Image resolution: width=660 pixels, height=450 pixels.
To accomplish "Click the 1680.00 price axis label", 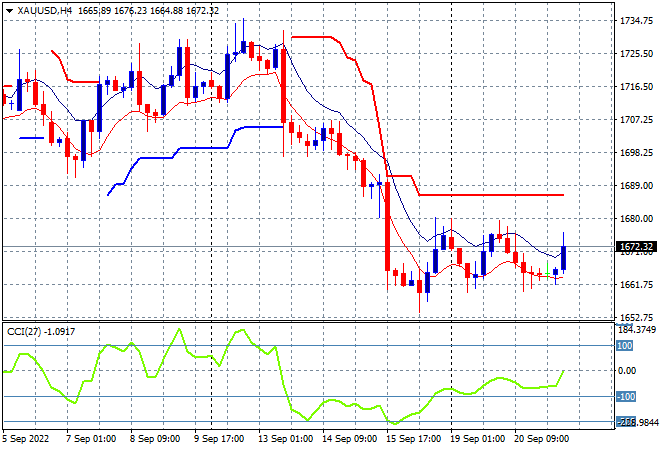I will tap(636, 219).
